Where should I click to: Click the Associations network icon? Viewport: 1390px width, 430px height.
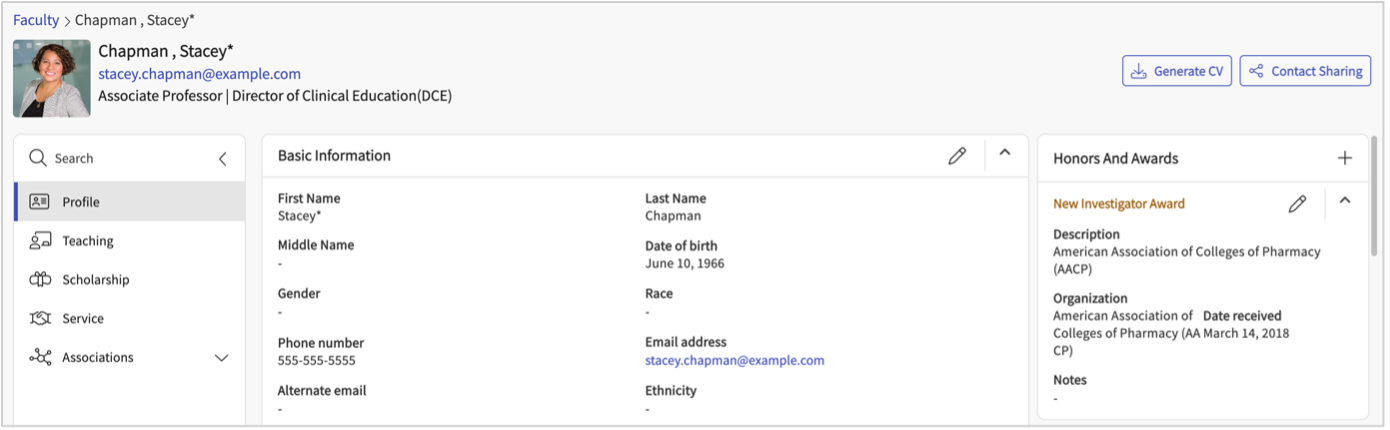[40, 357]
